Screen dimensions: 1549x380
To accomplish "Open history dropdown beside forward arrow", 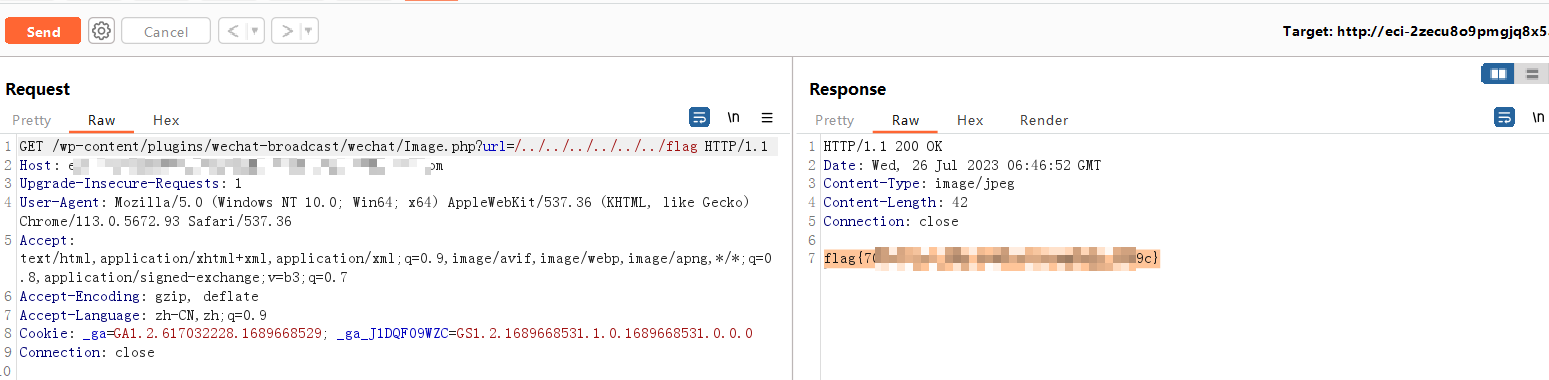I will [x=309, y=31].
